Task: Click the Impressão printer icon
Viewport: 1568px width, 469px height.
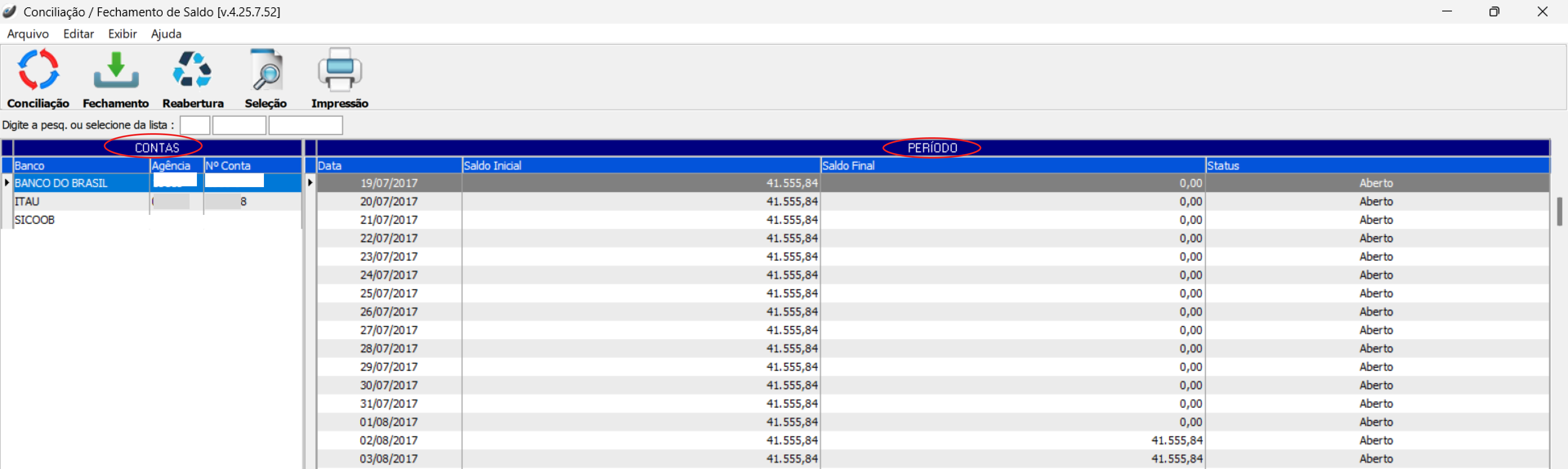Action: [x=340, y=70]
